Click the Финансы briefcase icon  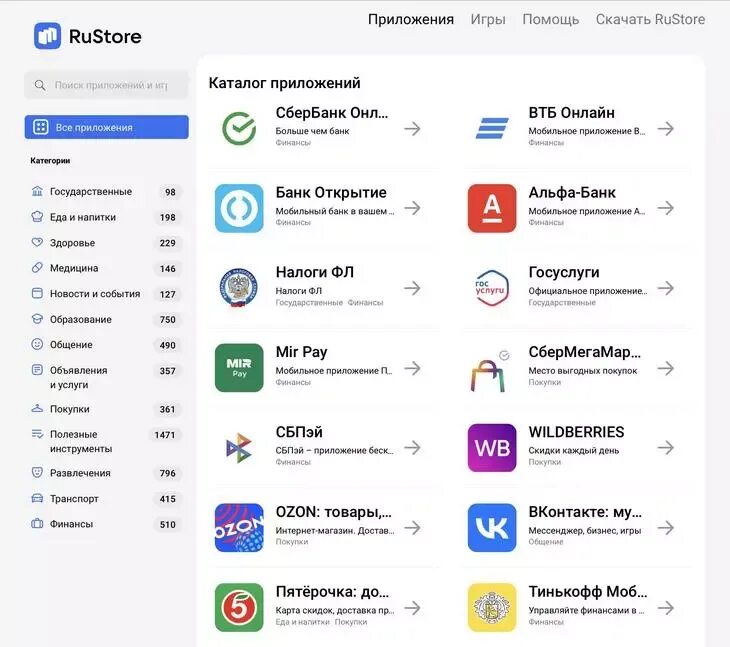pyautogui.click(x=37, y=524)
